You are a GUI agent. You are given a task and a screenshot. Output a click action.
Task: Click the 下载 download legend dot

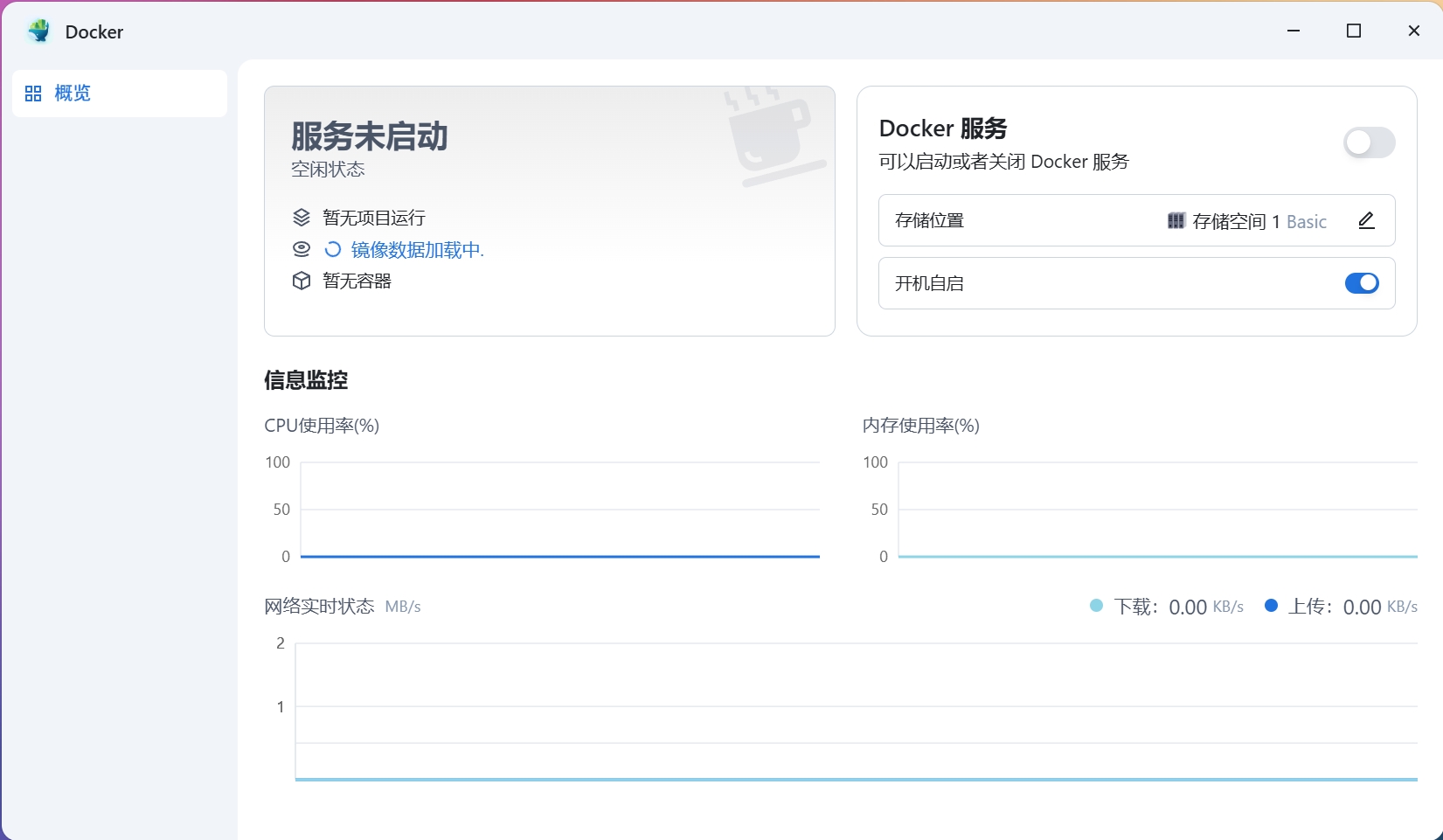pos(1096,606)
